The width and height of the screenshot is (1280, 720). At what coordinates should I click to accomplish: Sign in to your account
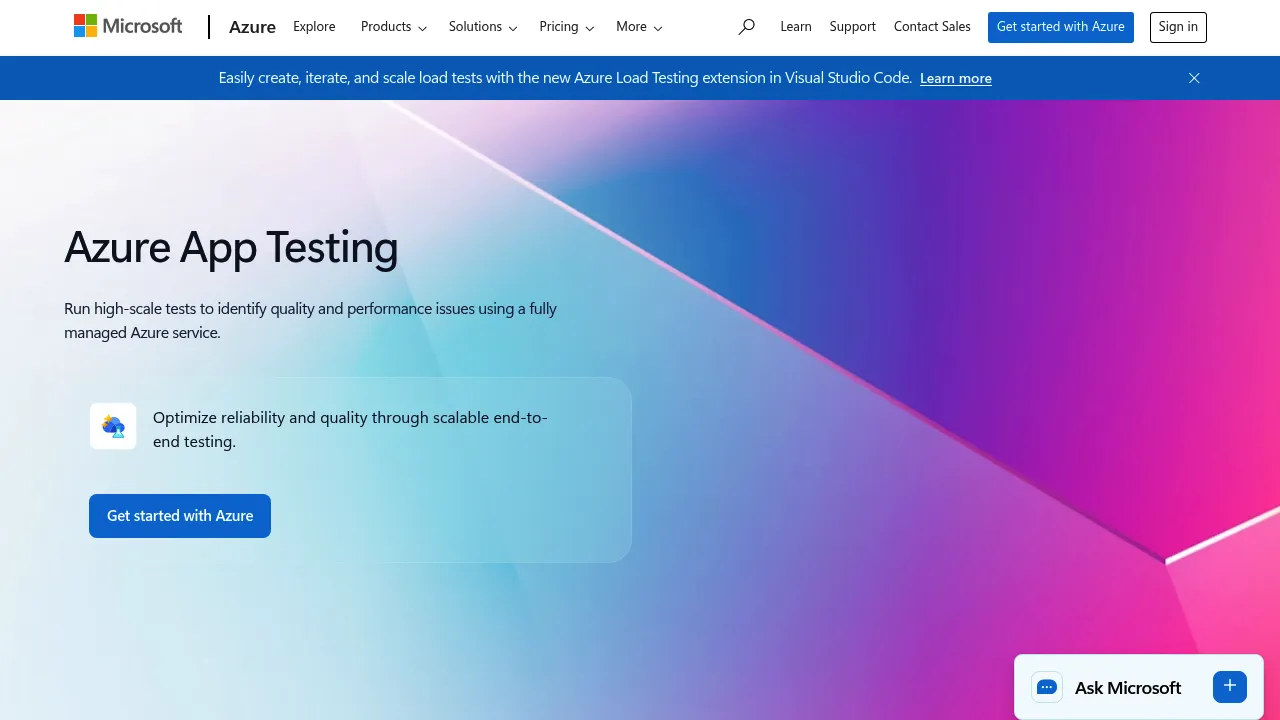(x=1178, y=27)
